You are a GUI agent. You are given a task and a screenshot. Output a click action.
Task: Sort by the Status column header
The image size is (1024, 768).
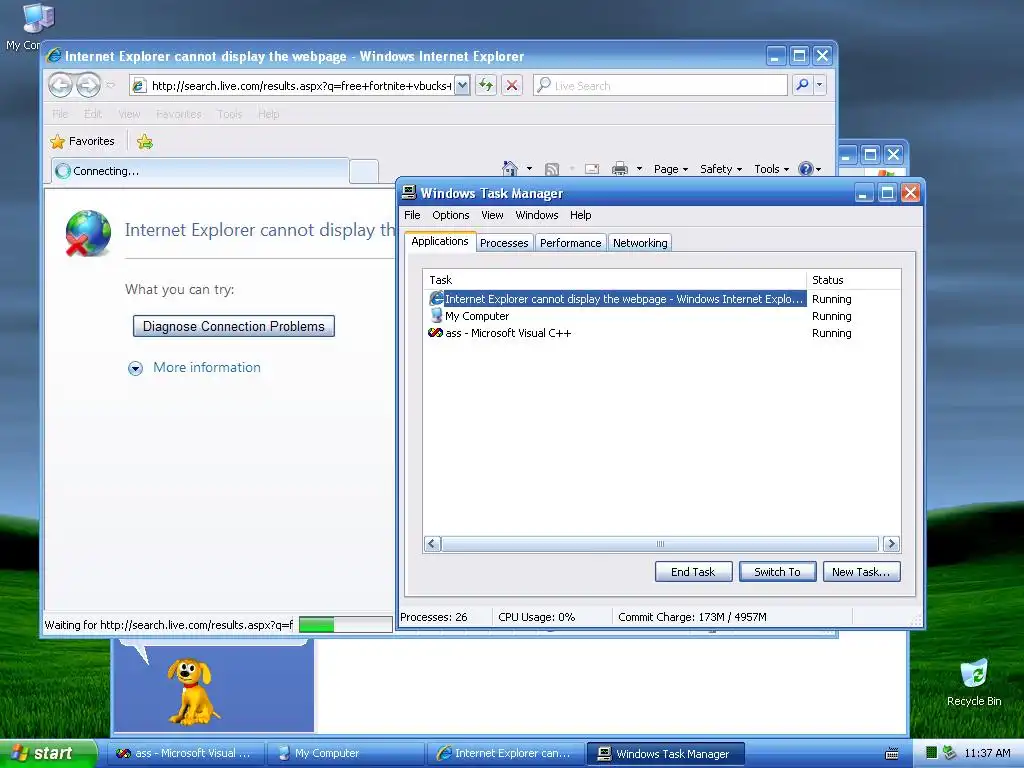(854, 280)
